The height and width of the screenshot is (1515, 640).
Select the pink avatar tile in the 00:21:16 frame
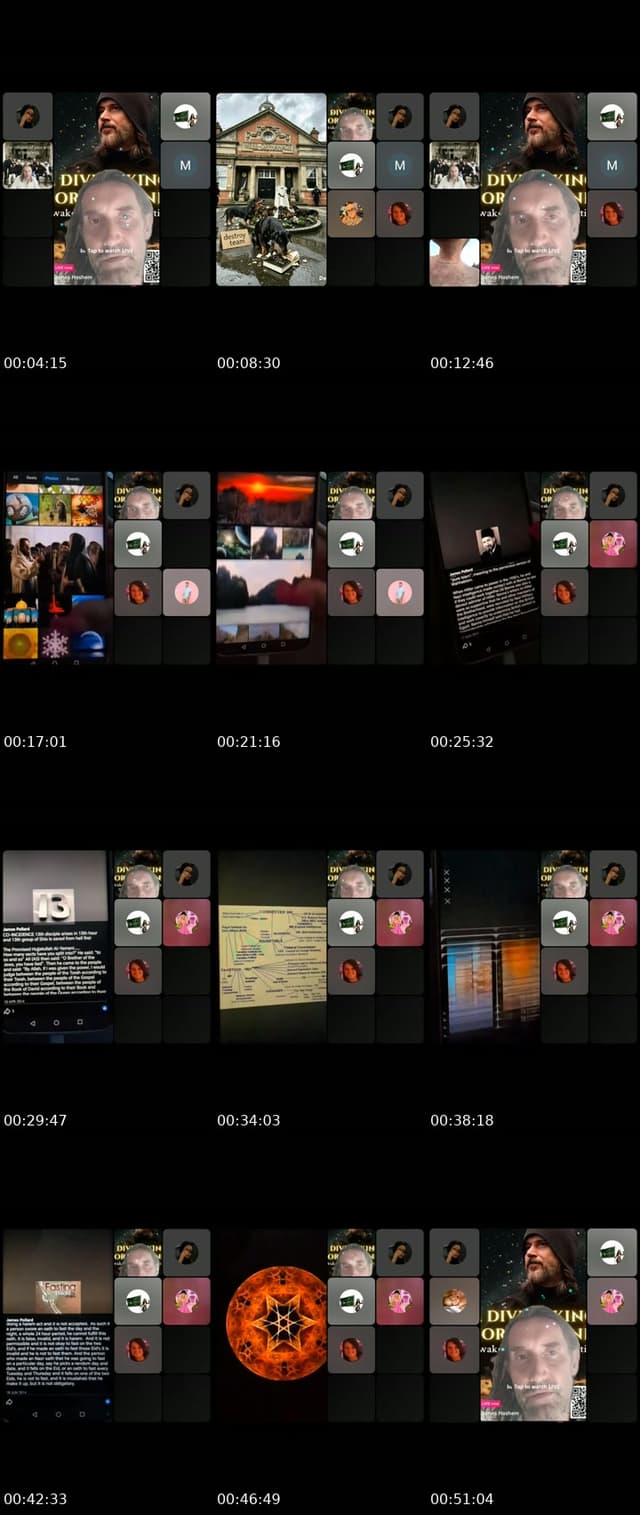(400, 592)
